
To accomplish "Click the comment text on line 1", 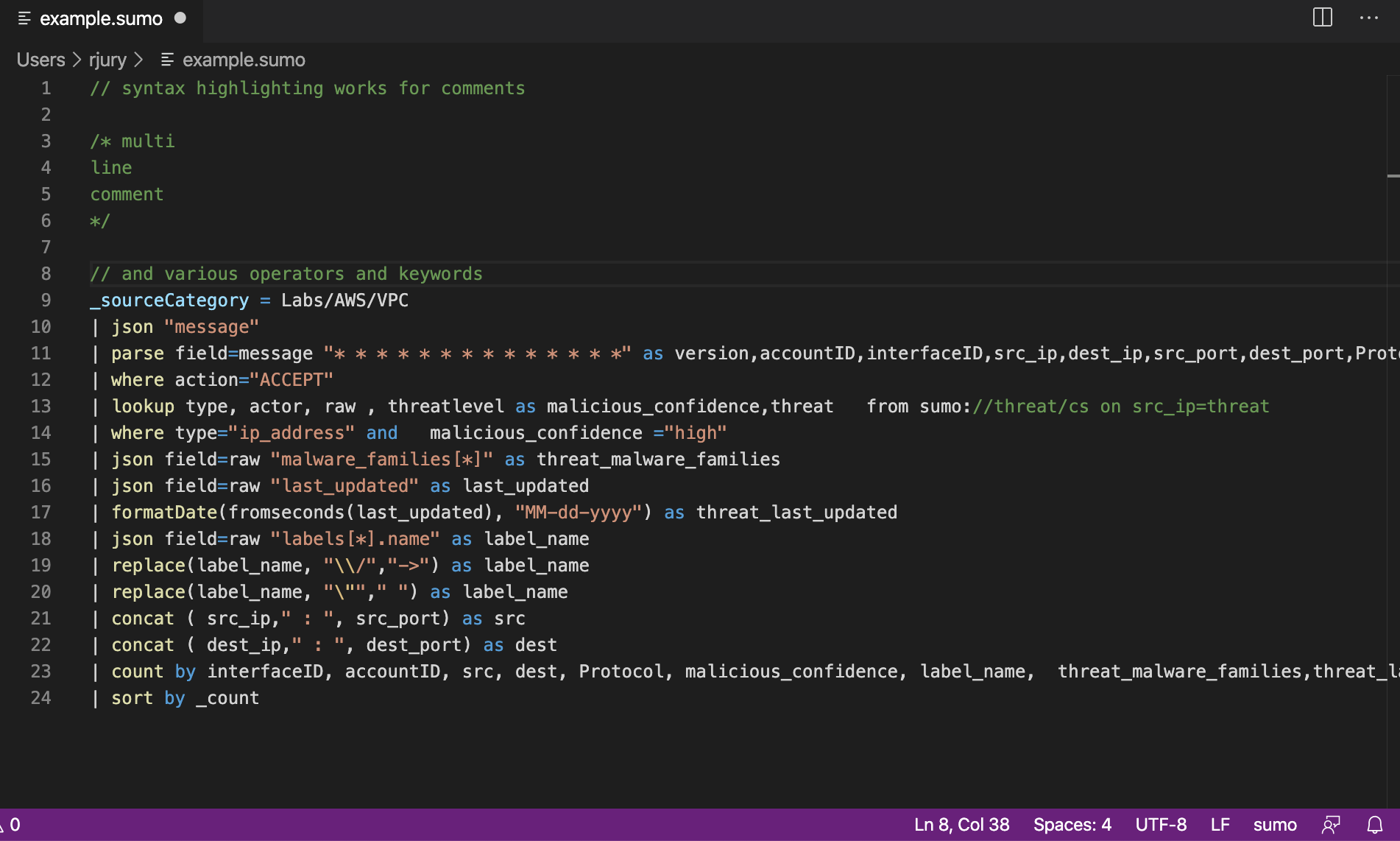I will coord(308,88).
